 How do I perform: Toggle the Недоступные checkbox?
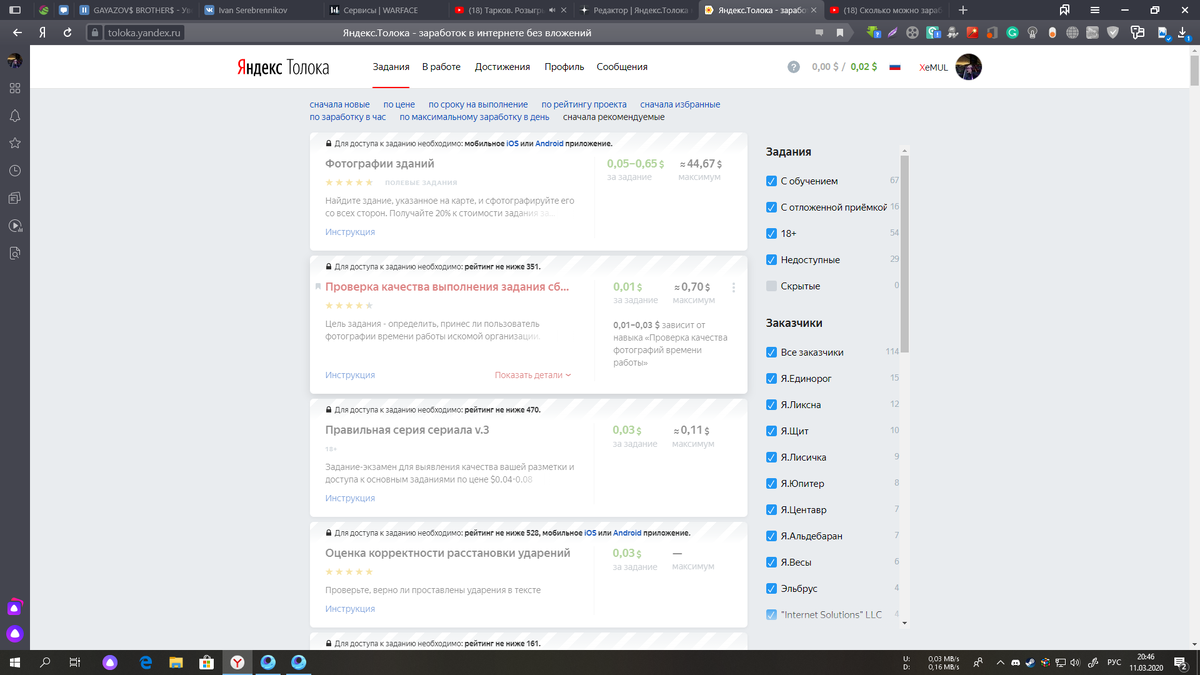coord(771,260)
